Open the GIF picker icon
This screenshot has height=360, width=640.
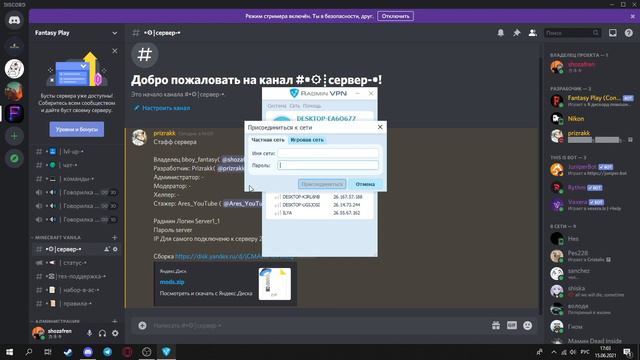[x=511, y=325]
